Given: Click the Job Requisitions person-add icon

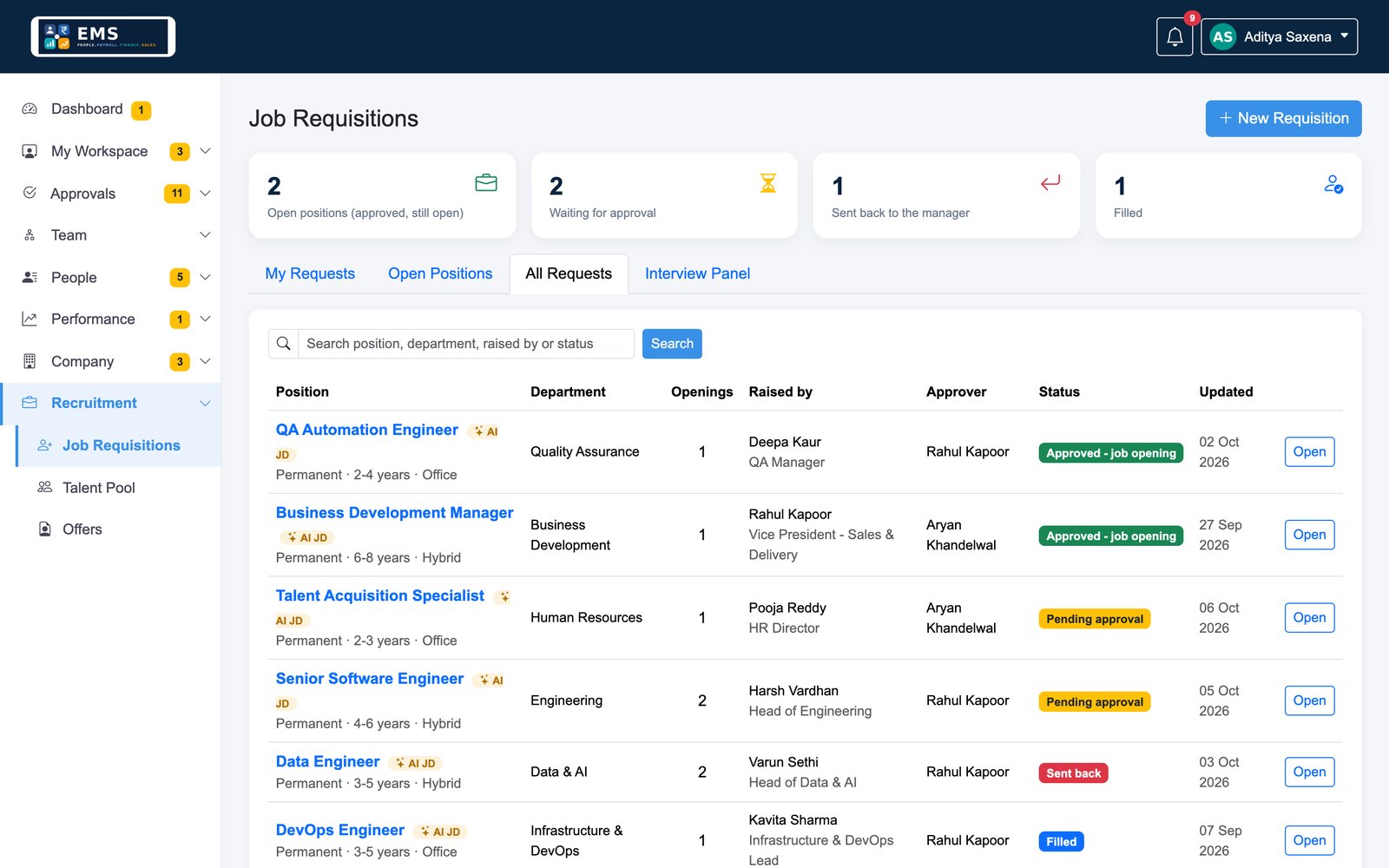Looking at the screenshot, I should point(45,445).
